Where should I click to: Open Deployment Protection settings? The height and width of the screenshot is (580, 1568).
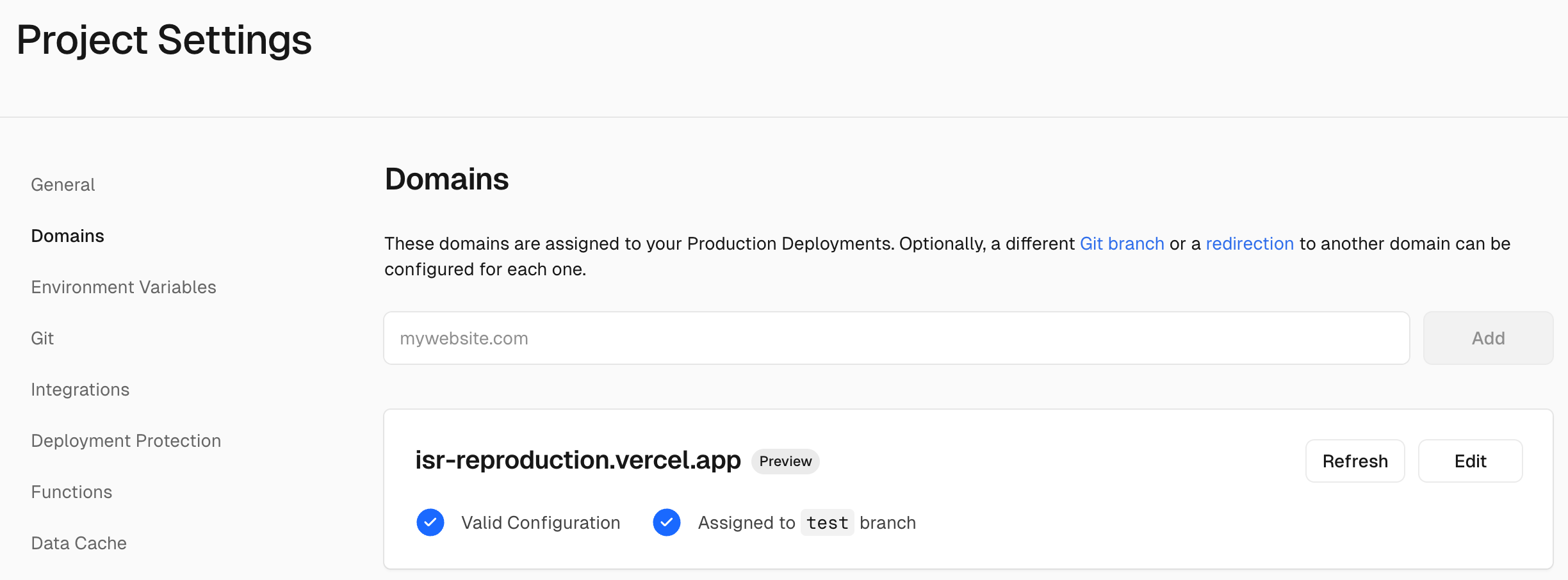click(126, 440)
